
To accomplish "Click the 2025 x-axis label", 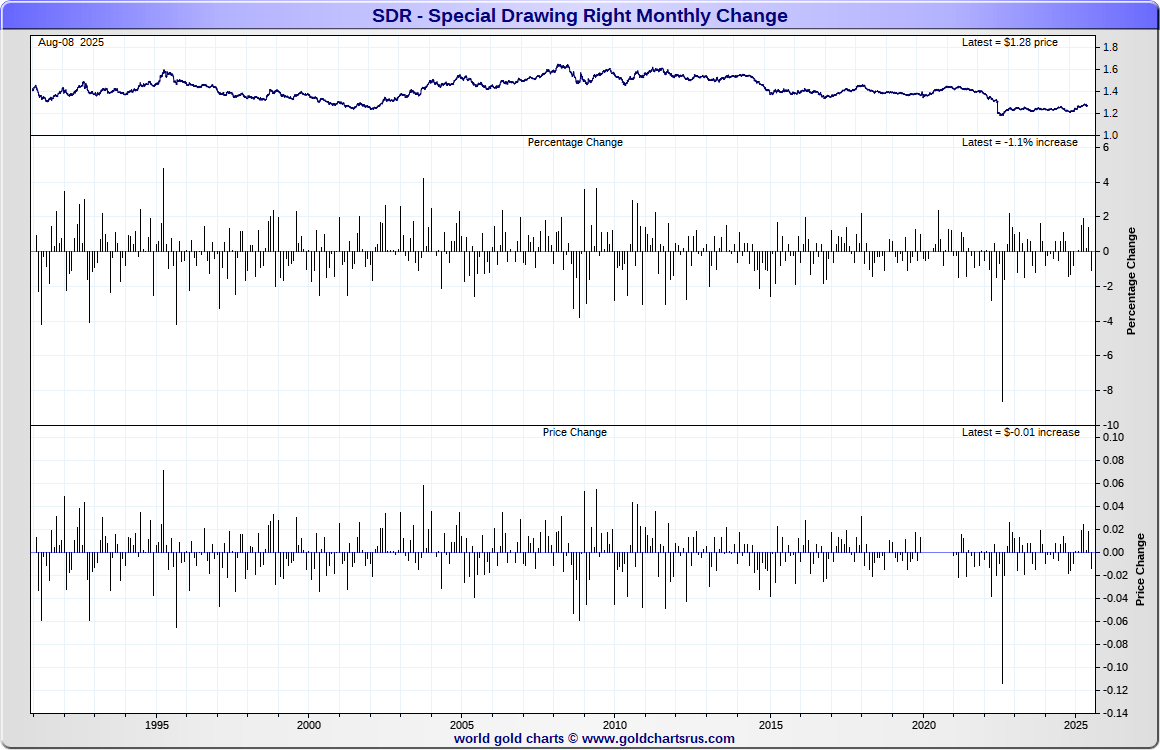I will [1076, 726].
